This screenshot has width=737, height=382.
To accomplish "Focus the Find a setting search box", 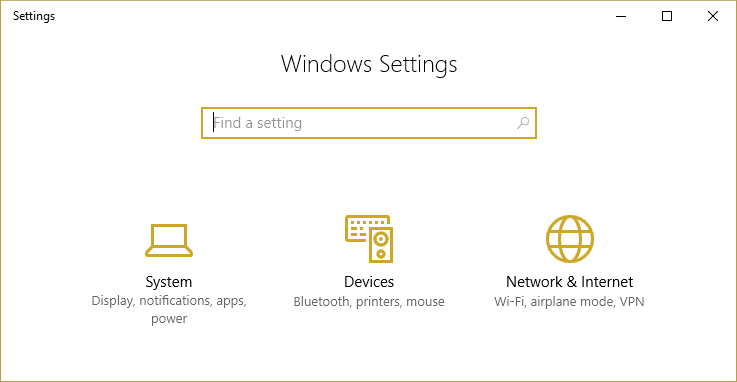I will tap(369, 123).
